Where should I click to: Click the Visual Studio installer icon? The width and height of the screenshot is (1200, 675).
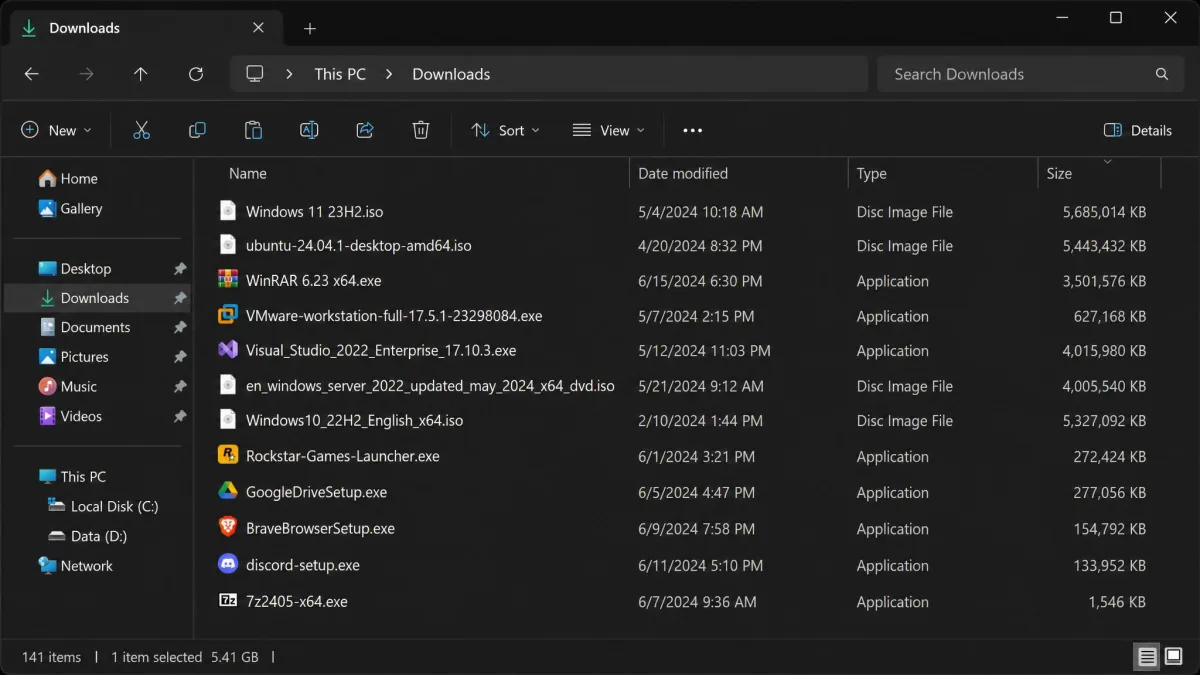[228, 350]
